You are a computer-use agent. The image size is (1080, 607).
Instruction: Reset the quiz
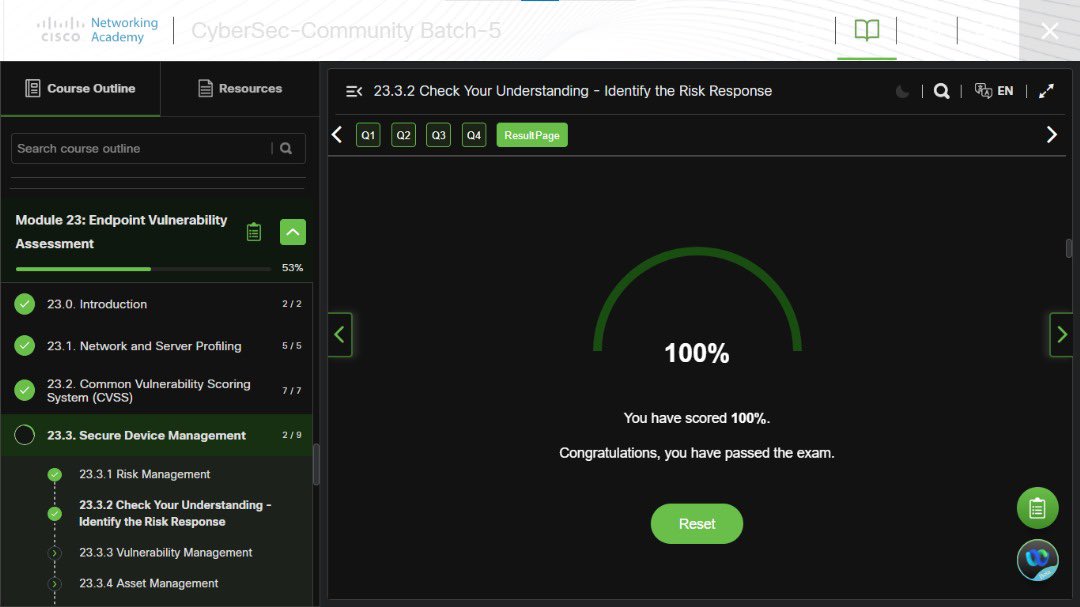[697, 524]
